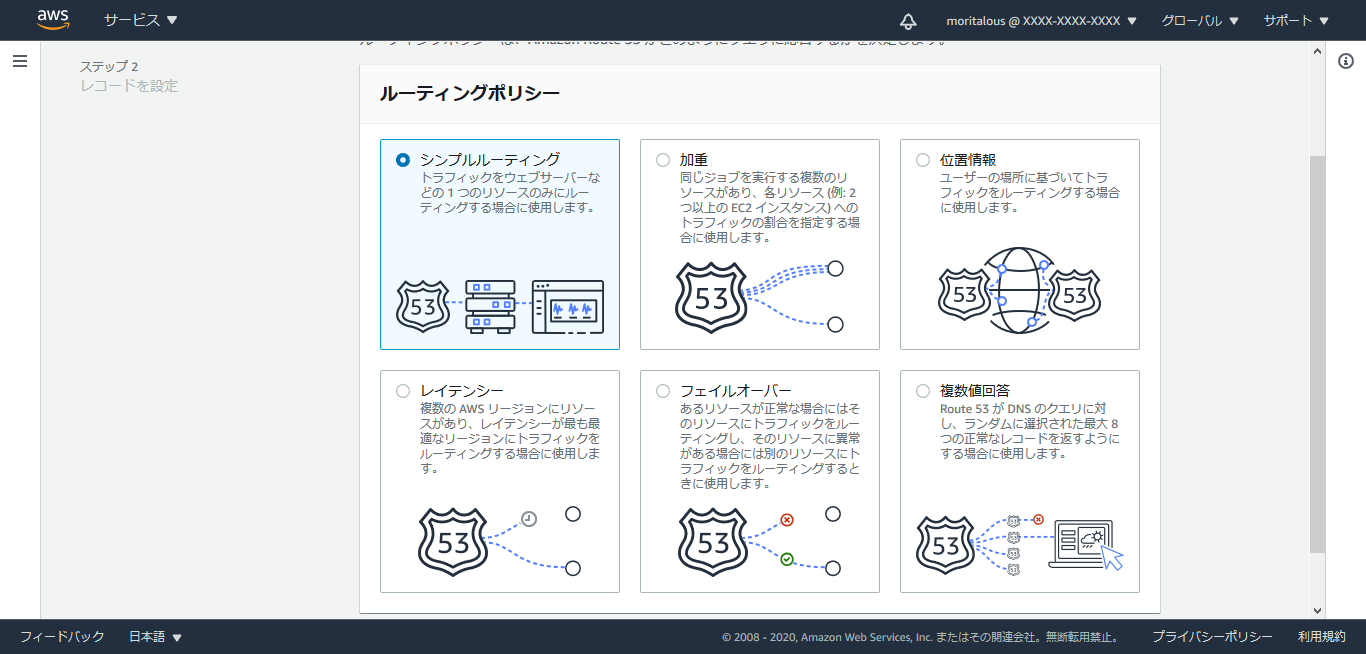Open the 日本語 language selector
The width and height of the screenshot is (1366, 654).
(x=155, y=637)
